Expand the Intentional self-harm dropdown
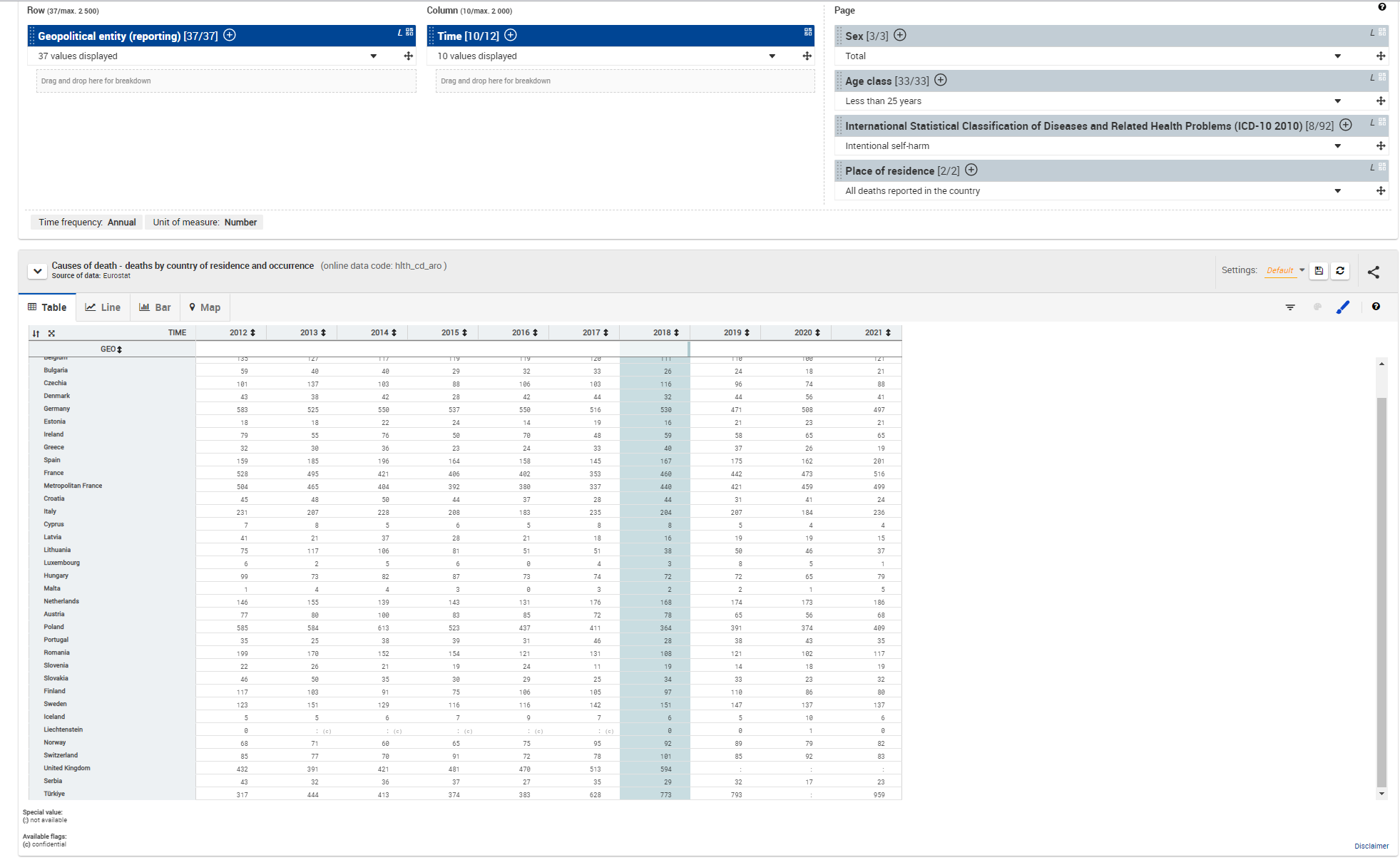Image resolution: width=1400 pixels, height=865 pixels. 1337,146
